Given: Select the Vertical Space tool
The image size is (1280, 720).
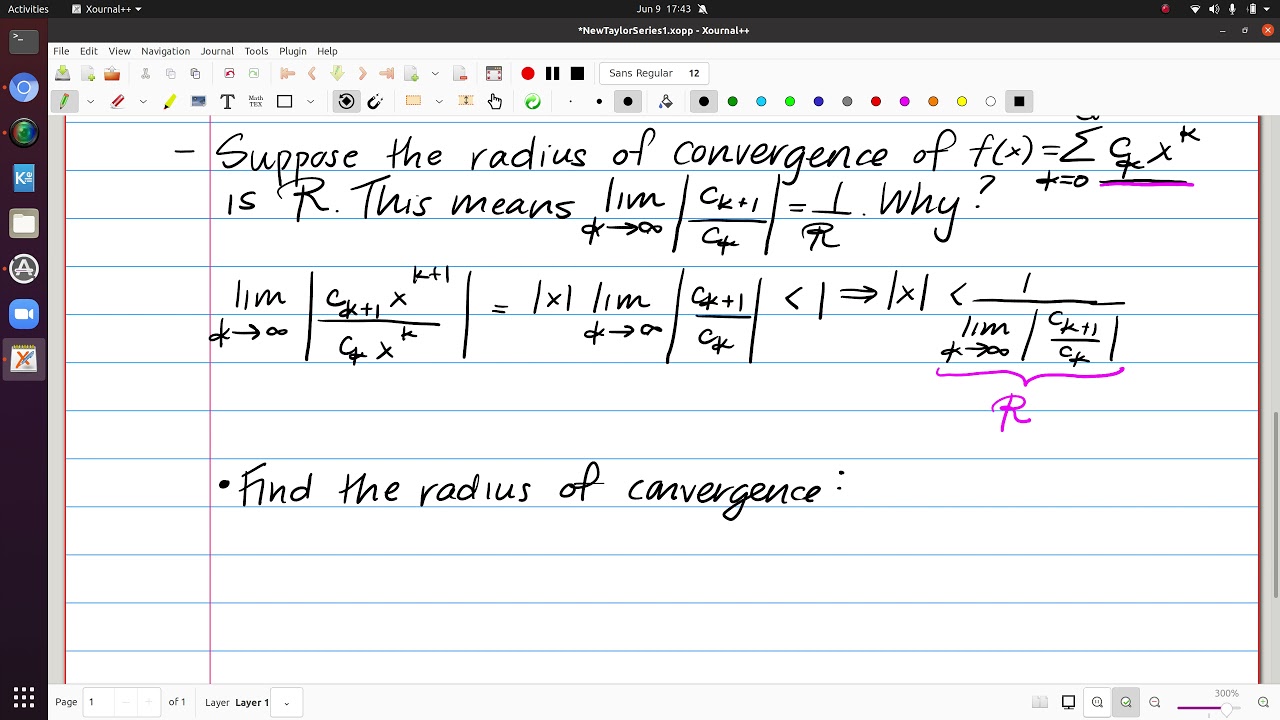Looking at the screenshot, I should coord(466,101).
